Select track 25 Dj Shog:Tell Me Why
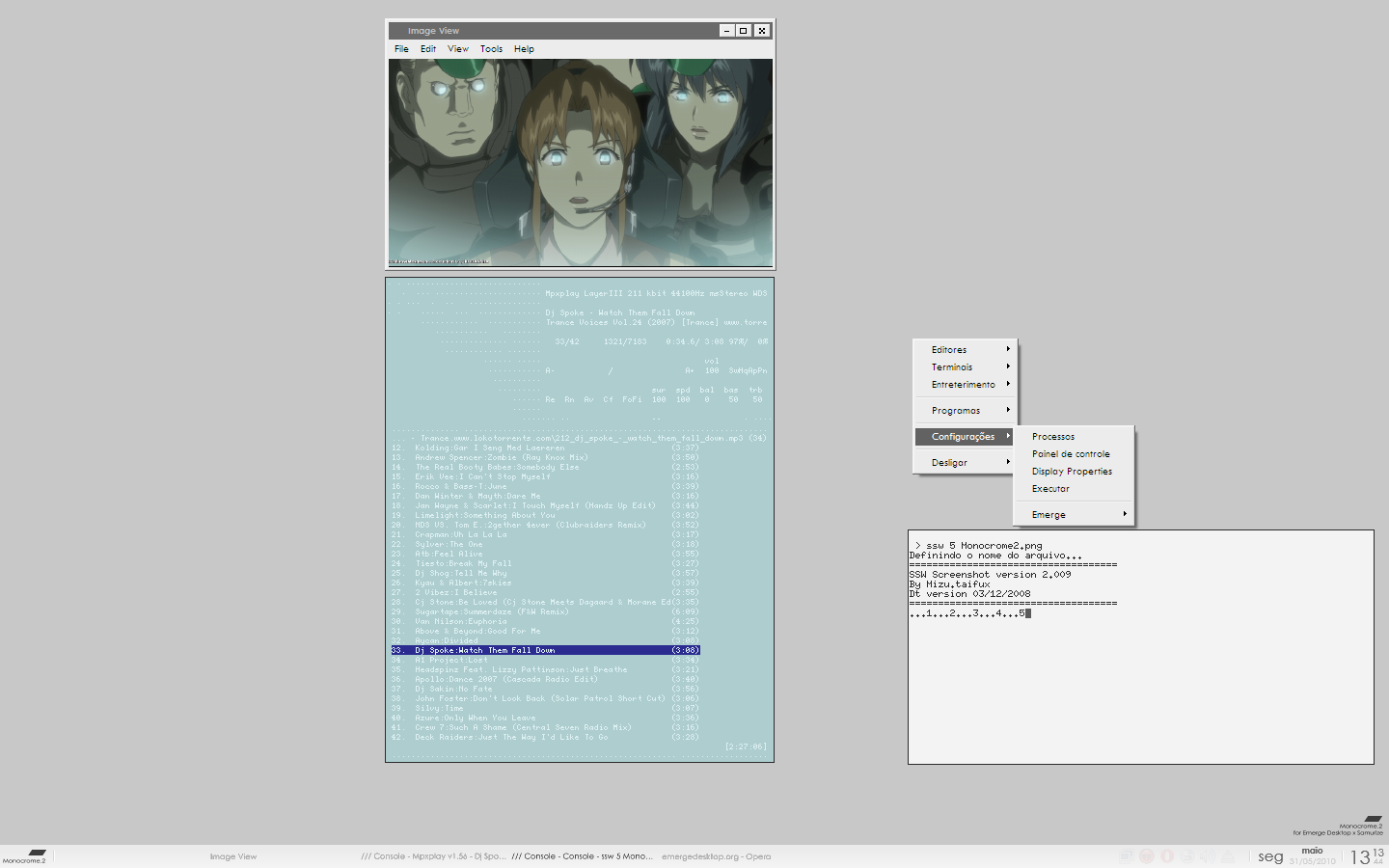Image resolution: width=1389 pixels, height=868 pixels. [x=545, y=573]
